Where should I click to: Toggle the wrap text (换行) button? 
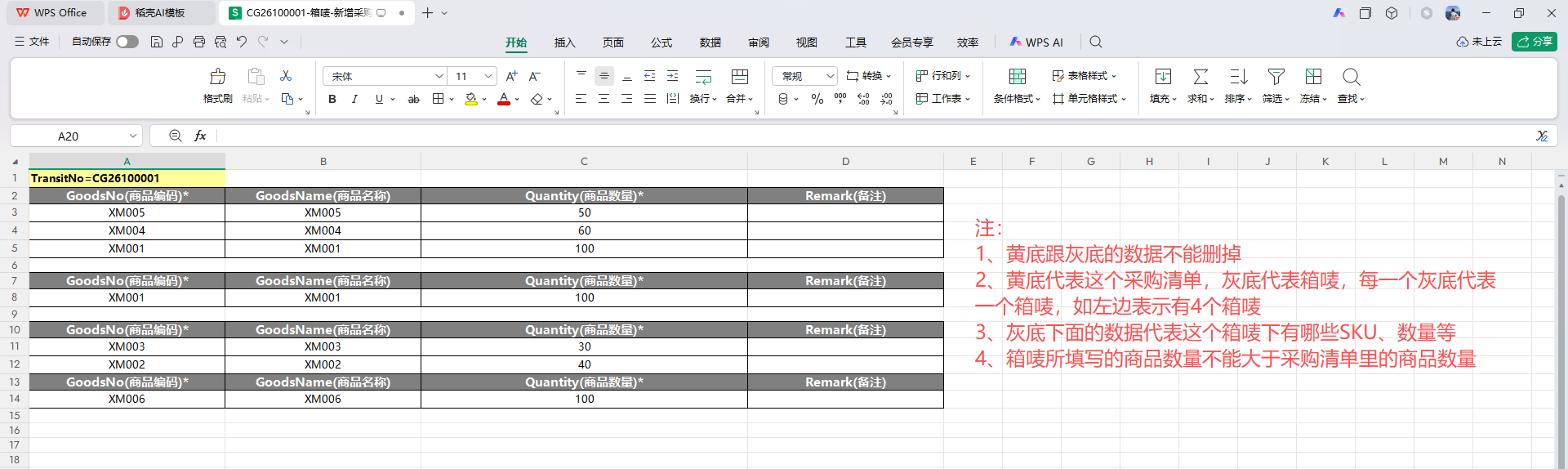pos(703,86)
